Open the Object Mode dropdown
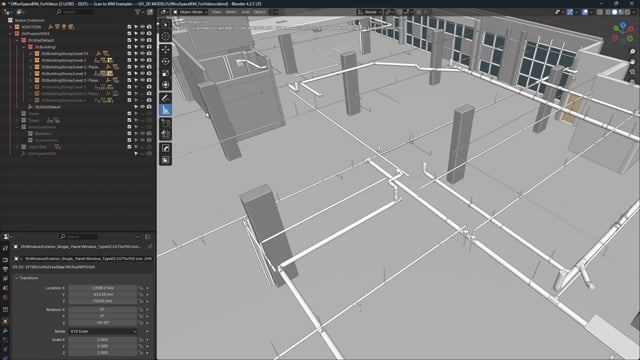Screen dimensions: 640x360 coord(190,12)
